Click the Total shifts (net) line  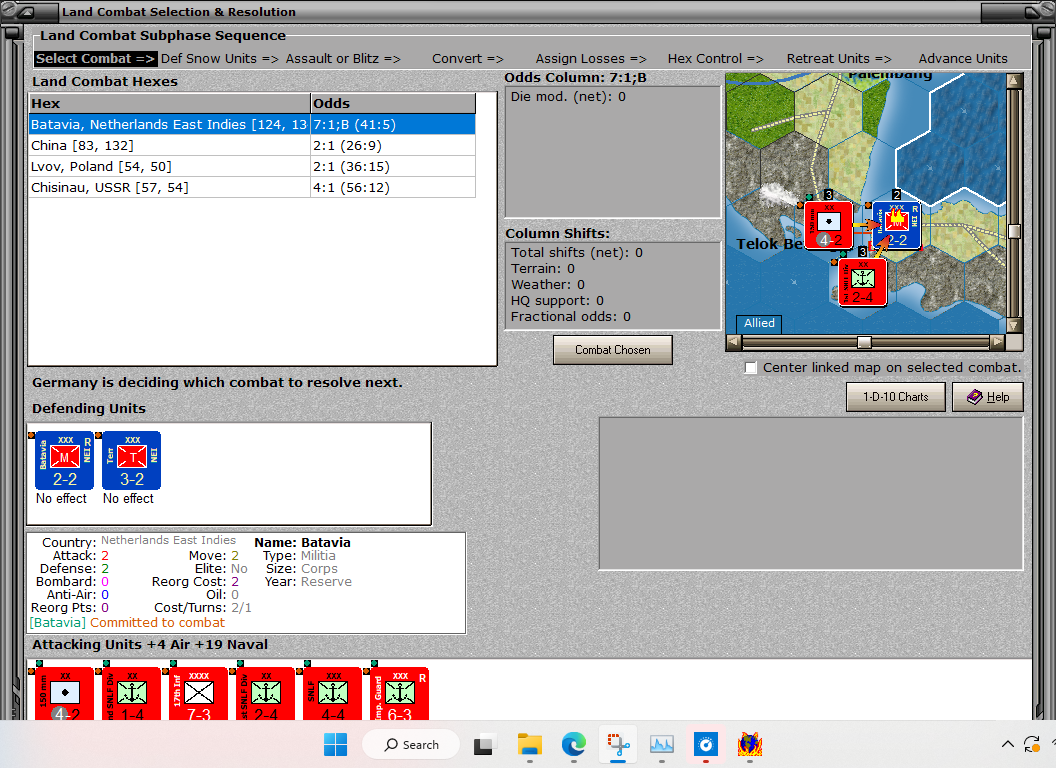(576, 253)
